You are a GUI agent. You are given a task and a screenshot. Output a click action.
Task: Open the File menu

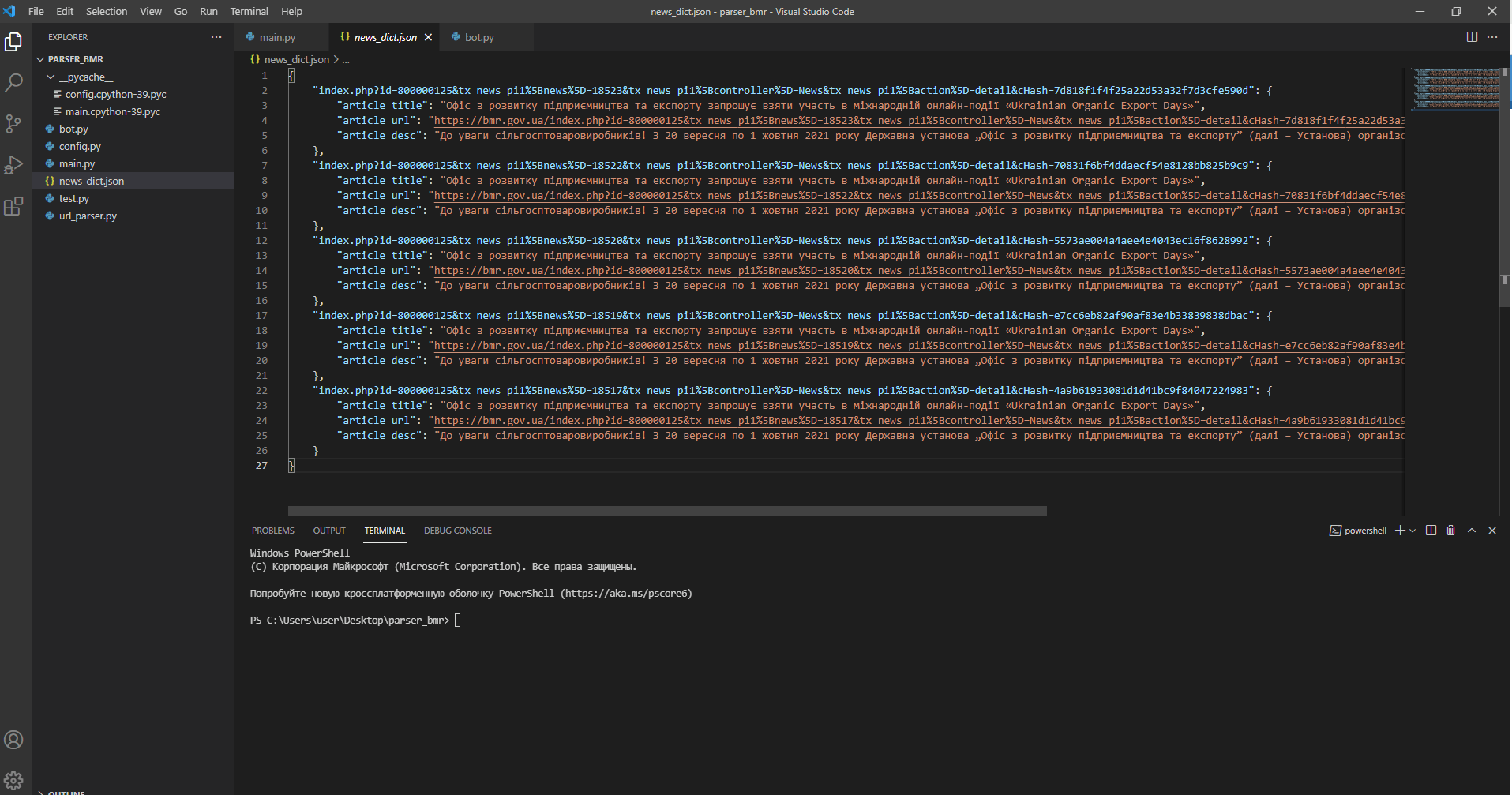(x=36, y=11)
